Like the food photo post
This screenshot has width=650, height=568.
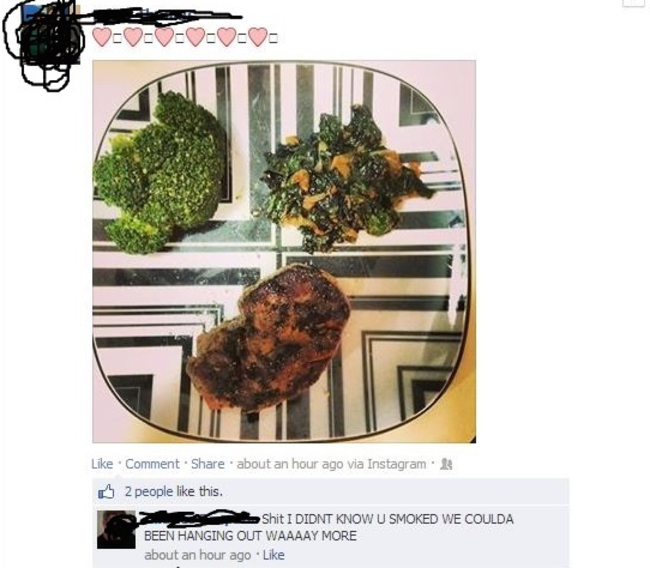(102, 464)
